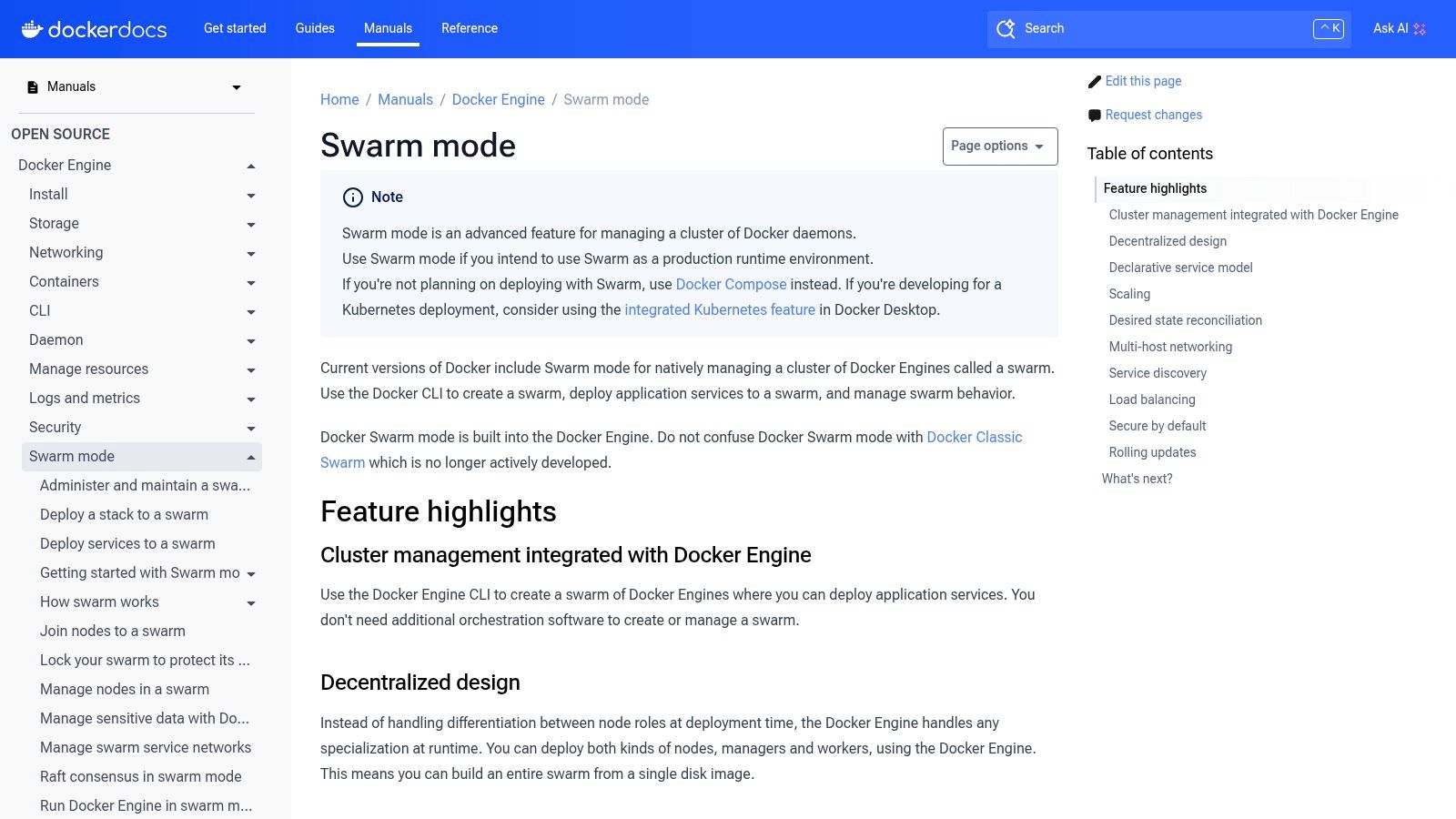
Task: Jump to Multi-host networking TOC entry
Action: [1170, 347]
